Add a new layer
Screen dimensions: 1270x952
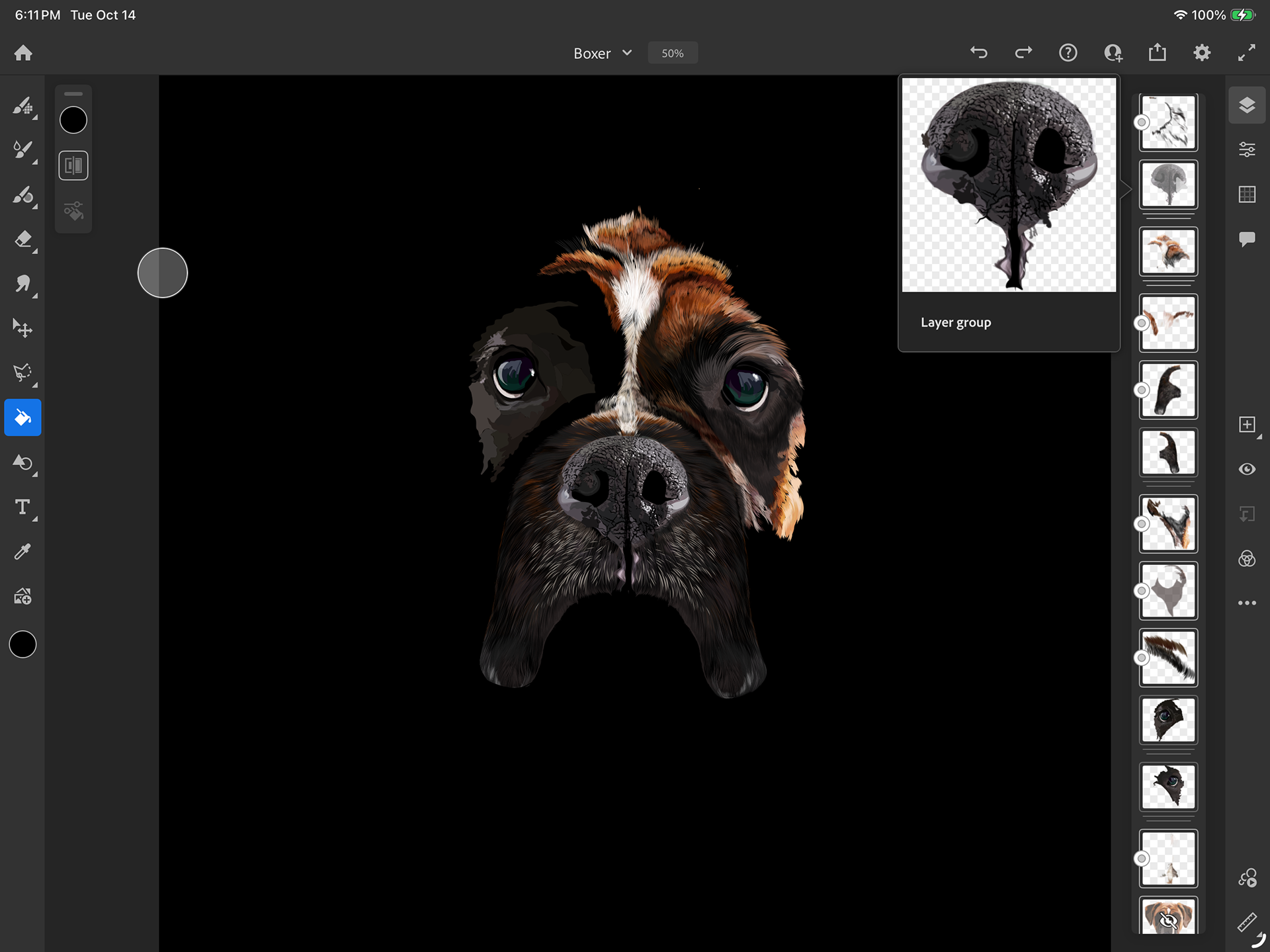[1247, 425]
